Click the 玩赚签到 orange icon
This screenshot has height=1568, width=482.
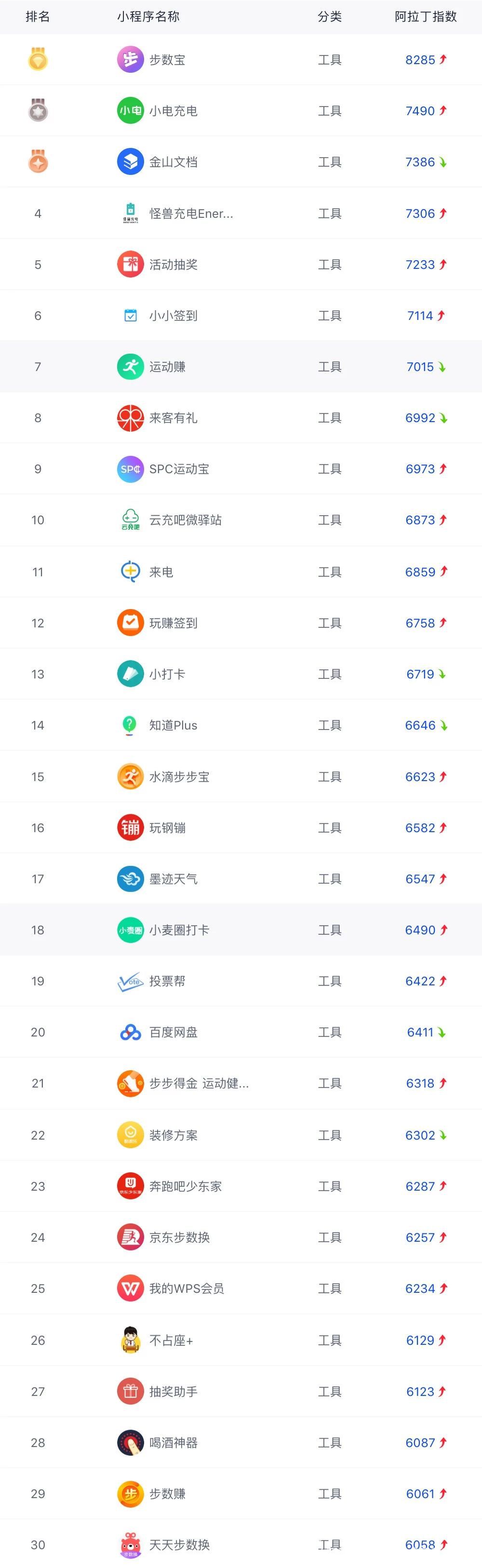[130, 624]
